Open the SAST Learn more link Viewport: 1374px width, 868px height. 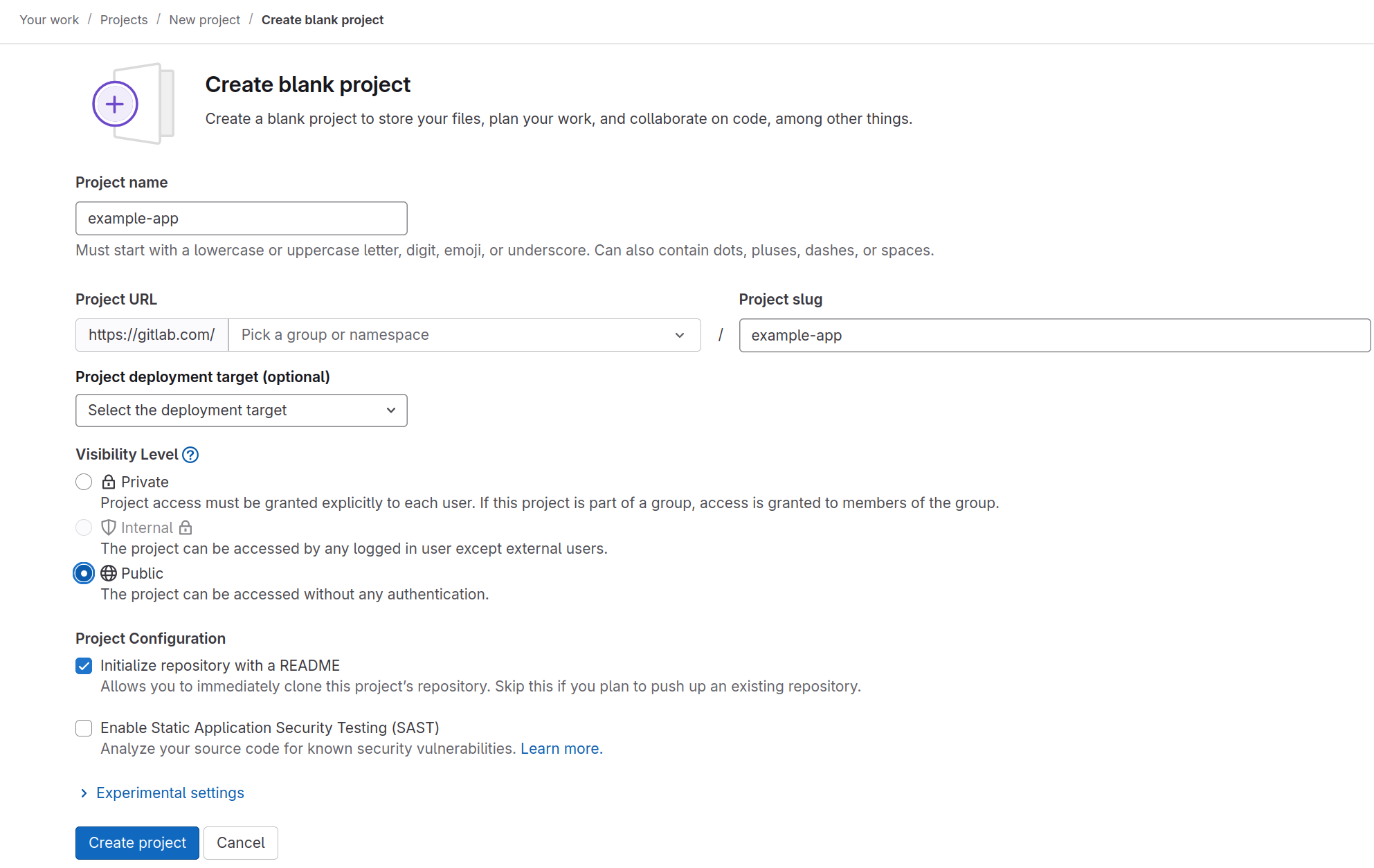(x=561, y=749)
